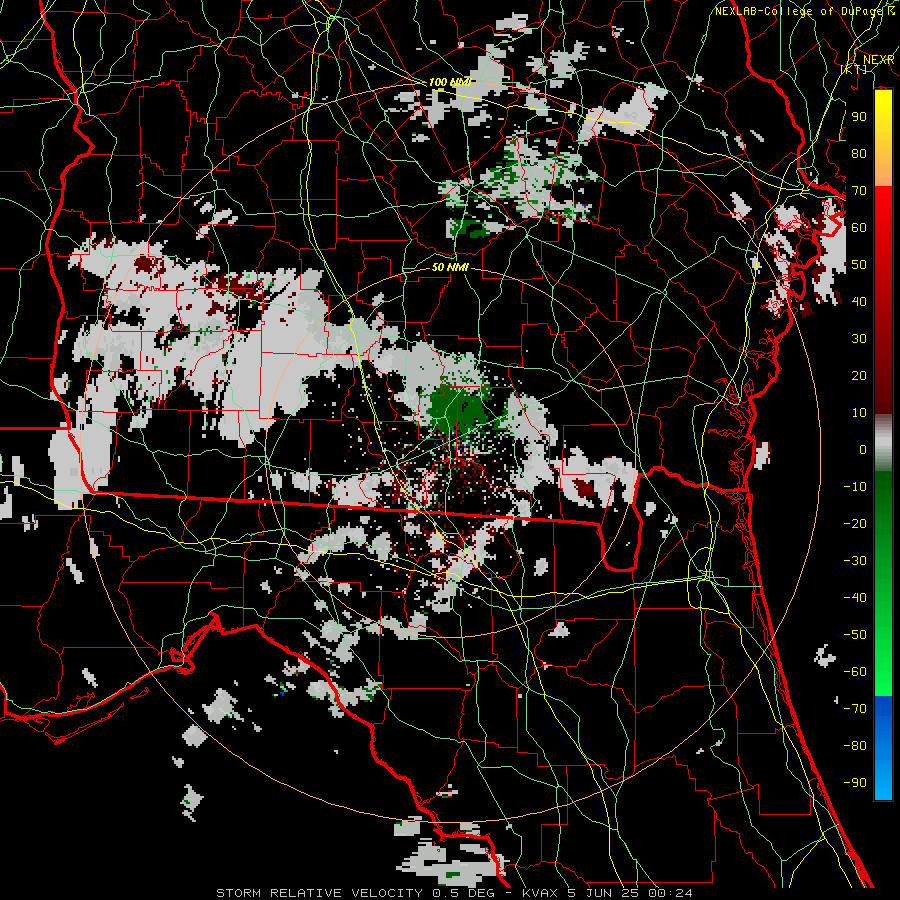Click the 80 value on the velocity scale

[859, 153]
